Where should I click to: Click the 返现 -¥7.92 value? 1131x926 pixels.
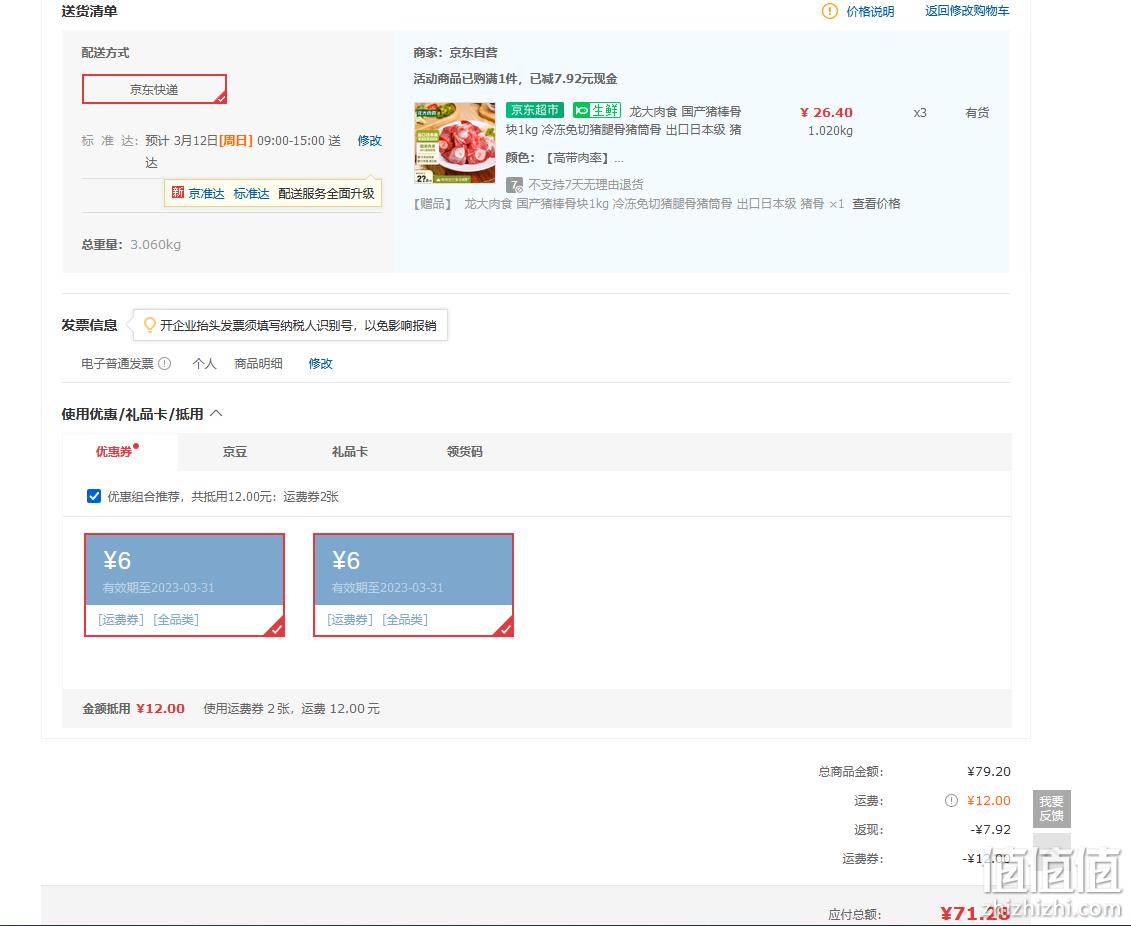click(x=990, y=829)
